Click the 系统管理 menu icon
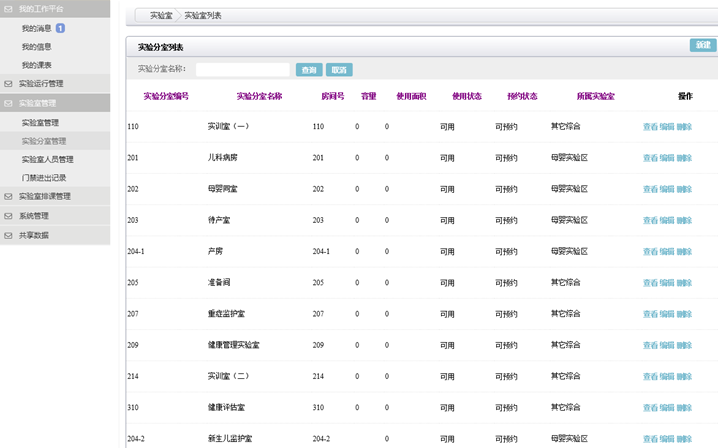 pyautogui.click(x=9, y=216)
